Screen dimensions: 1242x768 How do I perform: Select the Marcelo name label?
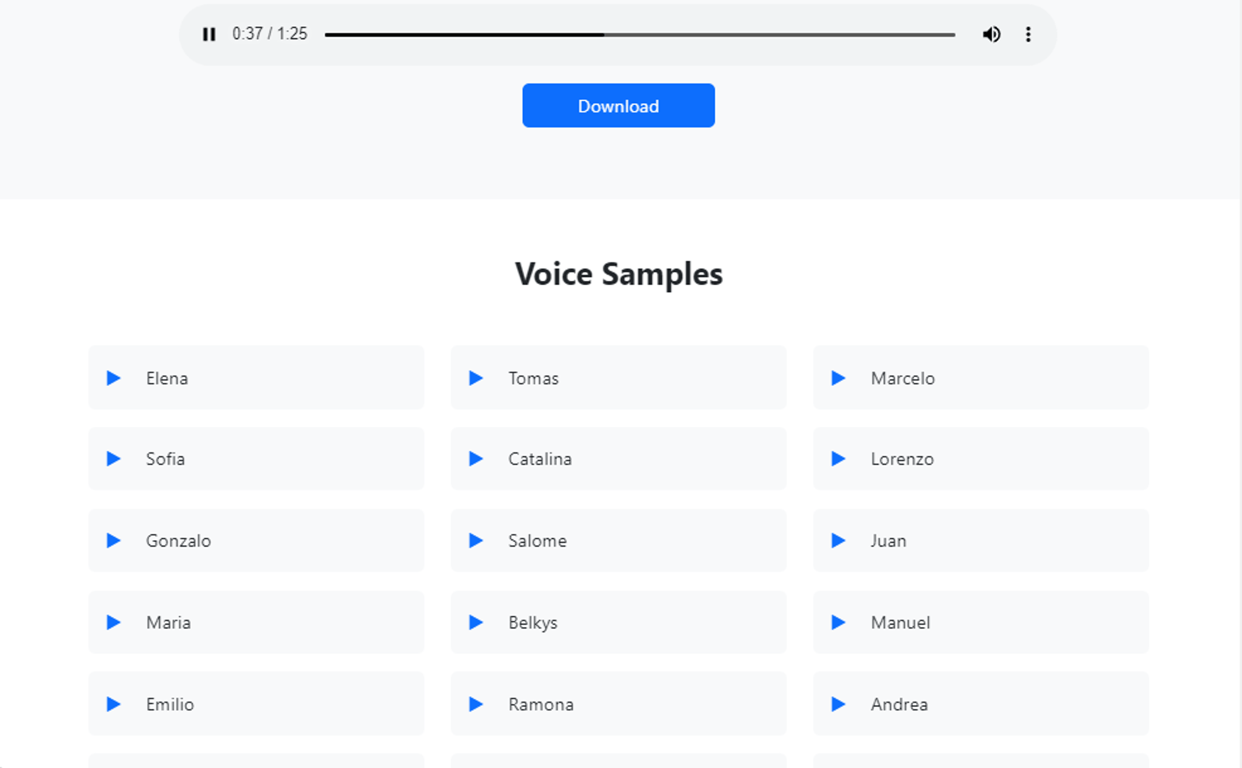pos(903,378)
